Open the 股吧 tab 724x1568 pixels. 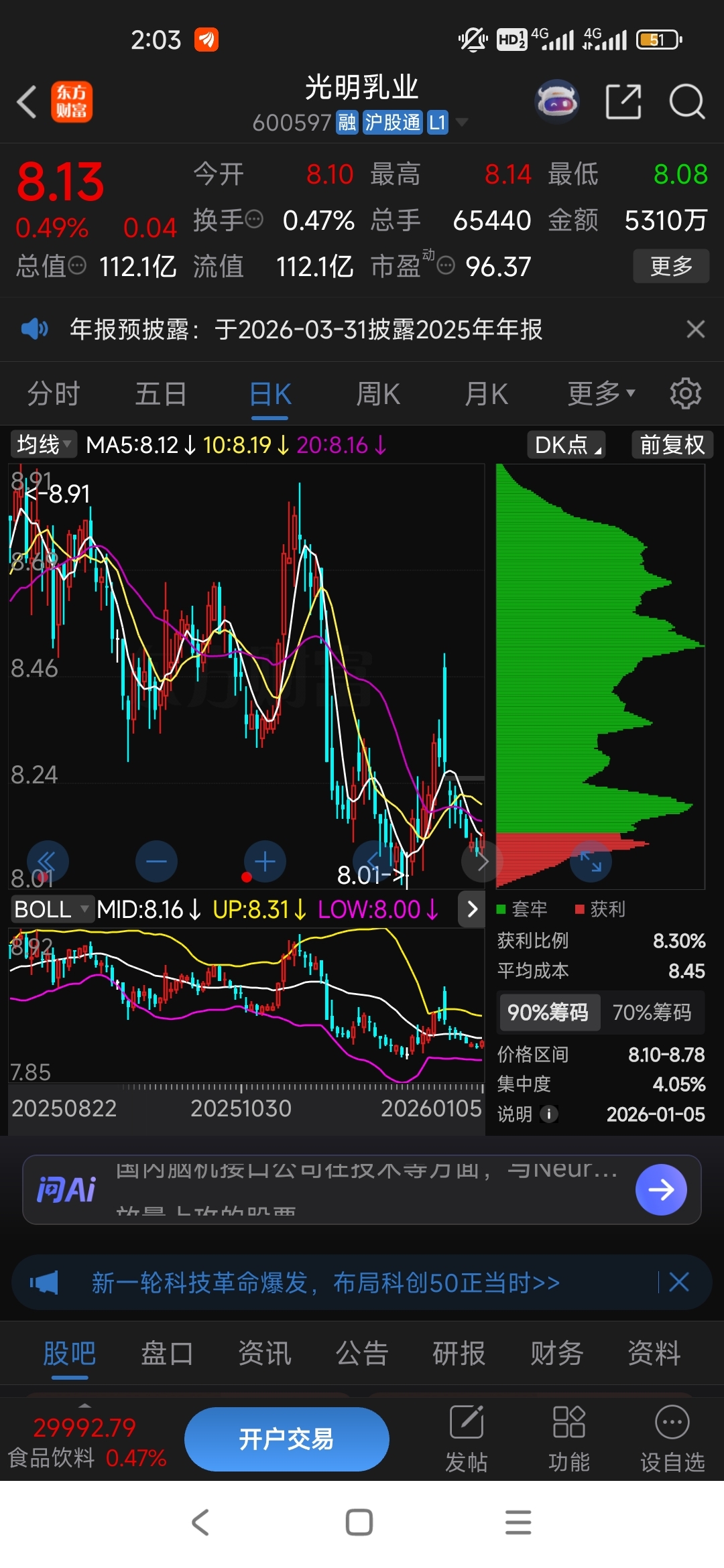coord(70,1354)
